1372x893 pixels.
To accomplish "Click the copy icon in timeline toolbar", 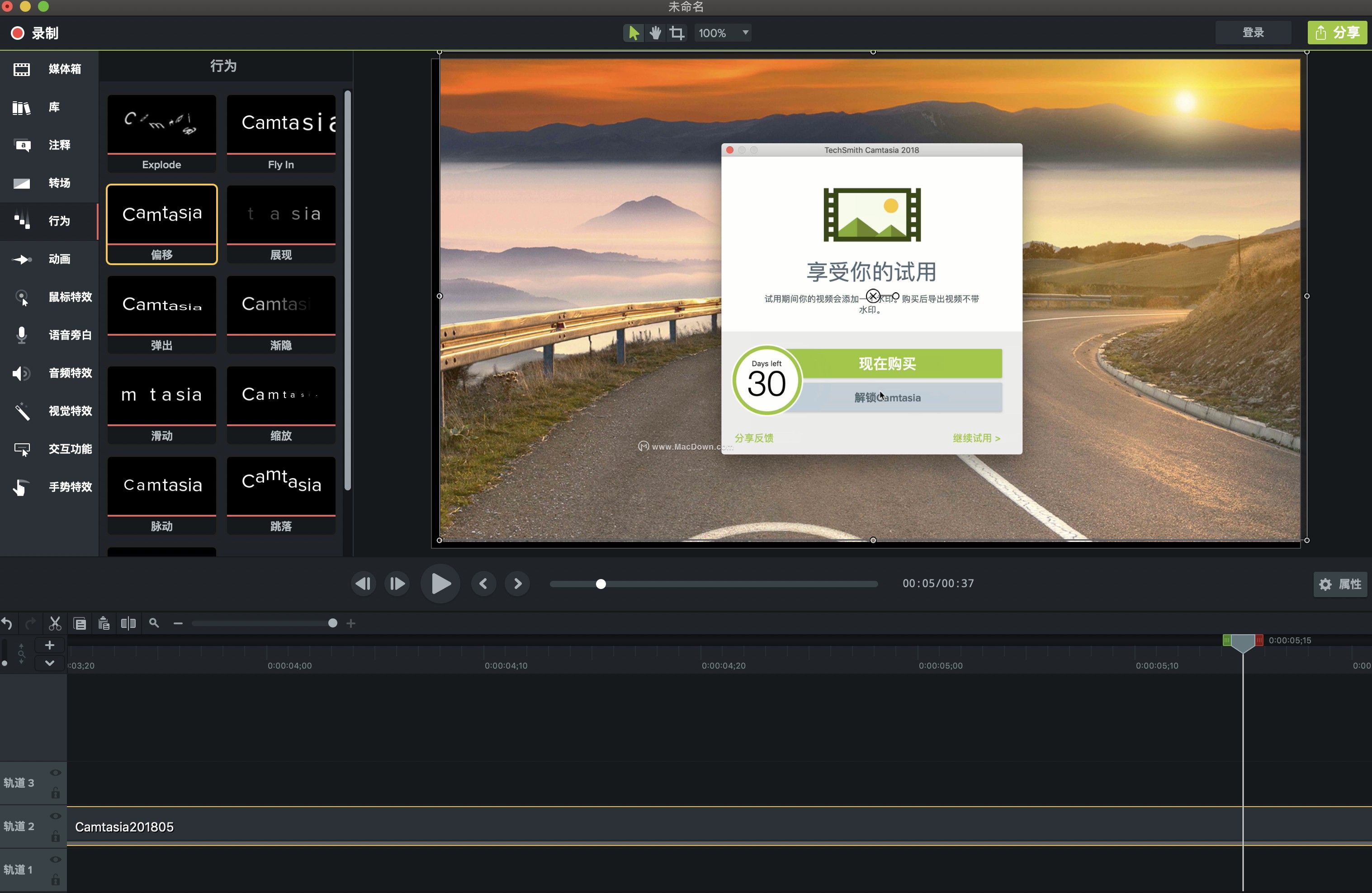I will tap(80, 623).
